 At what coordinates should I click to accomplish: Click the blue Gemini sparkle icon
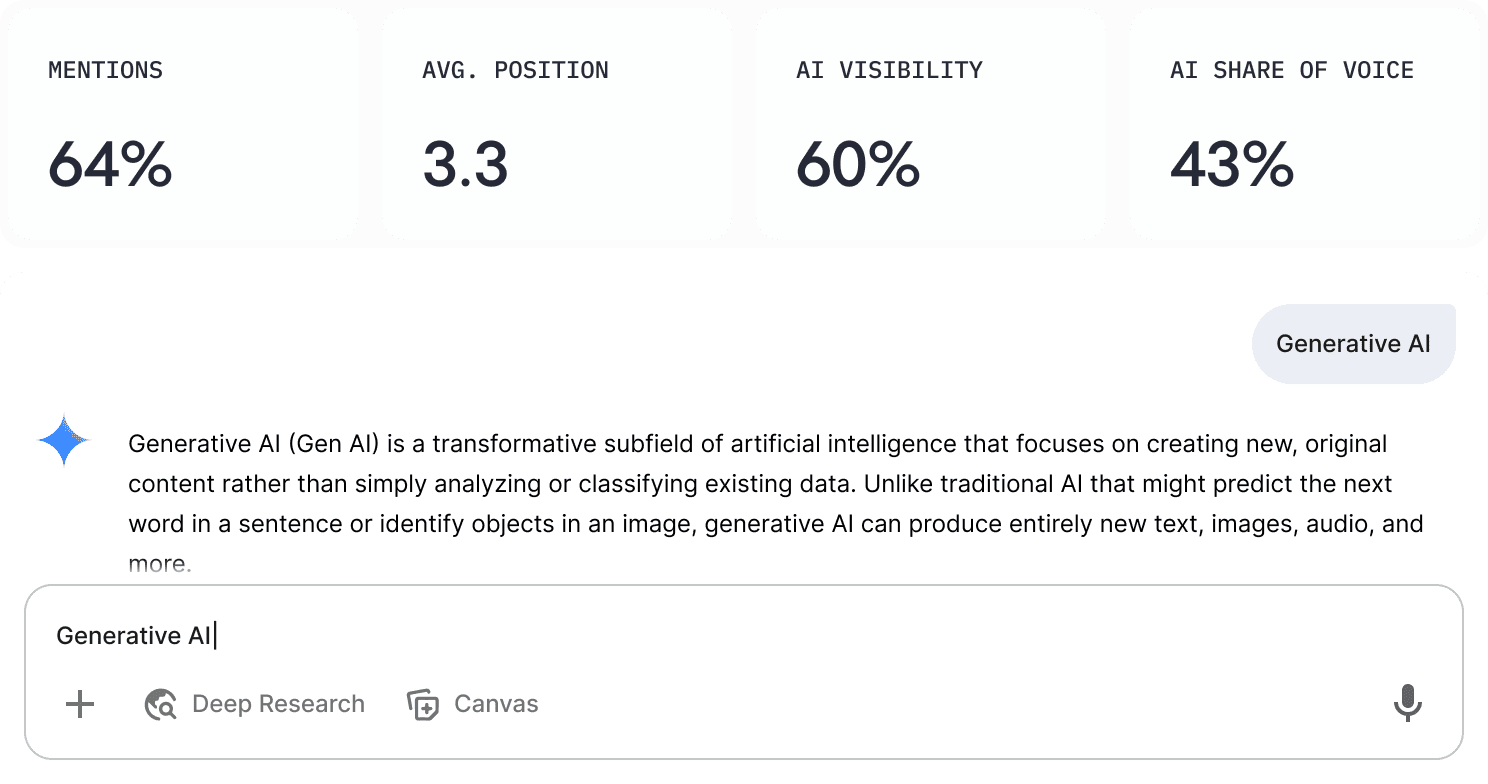coord(63,441)
